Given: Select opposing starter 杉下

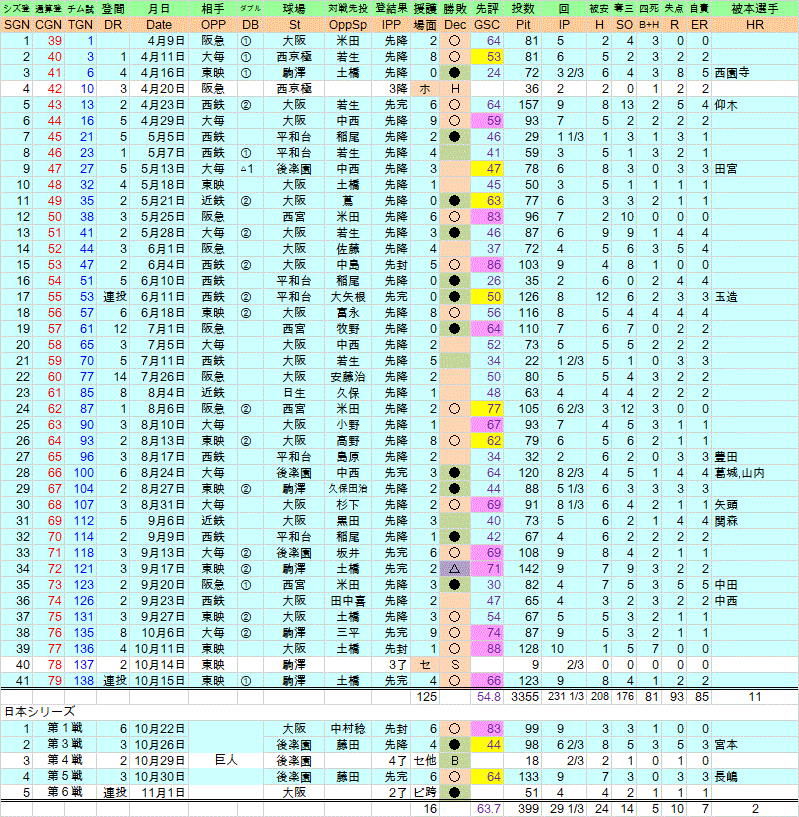Looking at the screenshot, I should 348,505.
